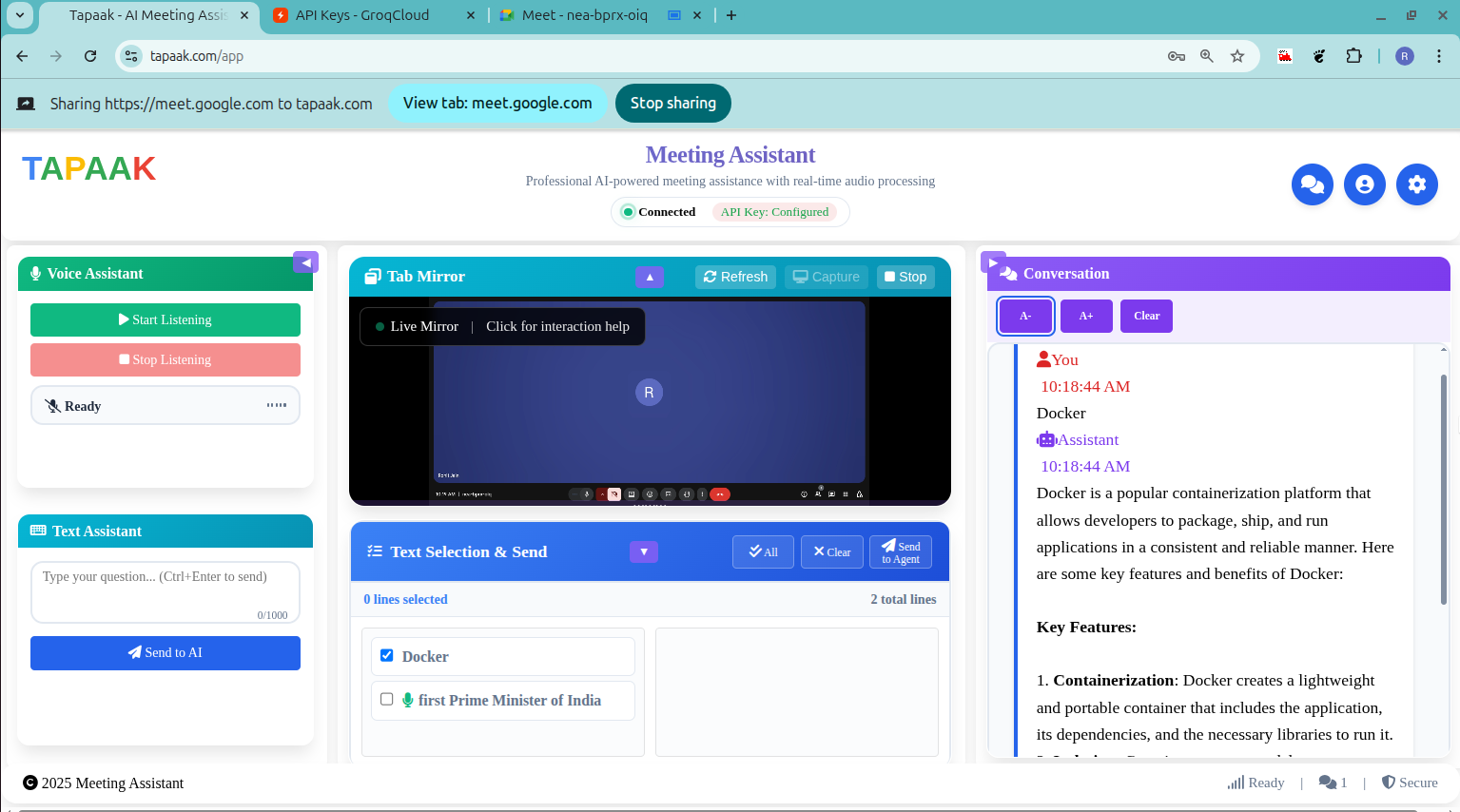
Task: Check the first Prime Minister of India line
Action: (386, 698)
